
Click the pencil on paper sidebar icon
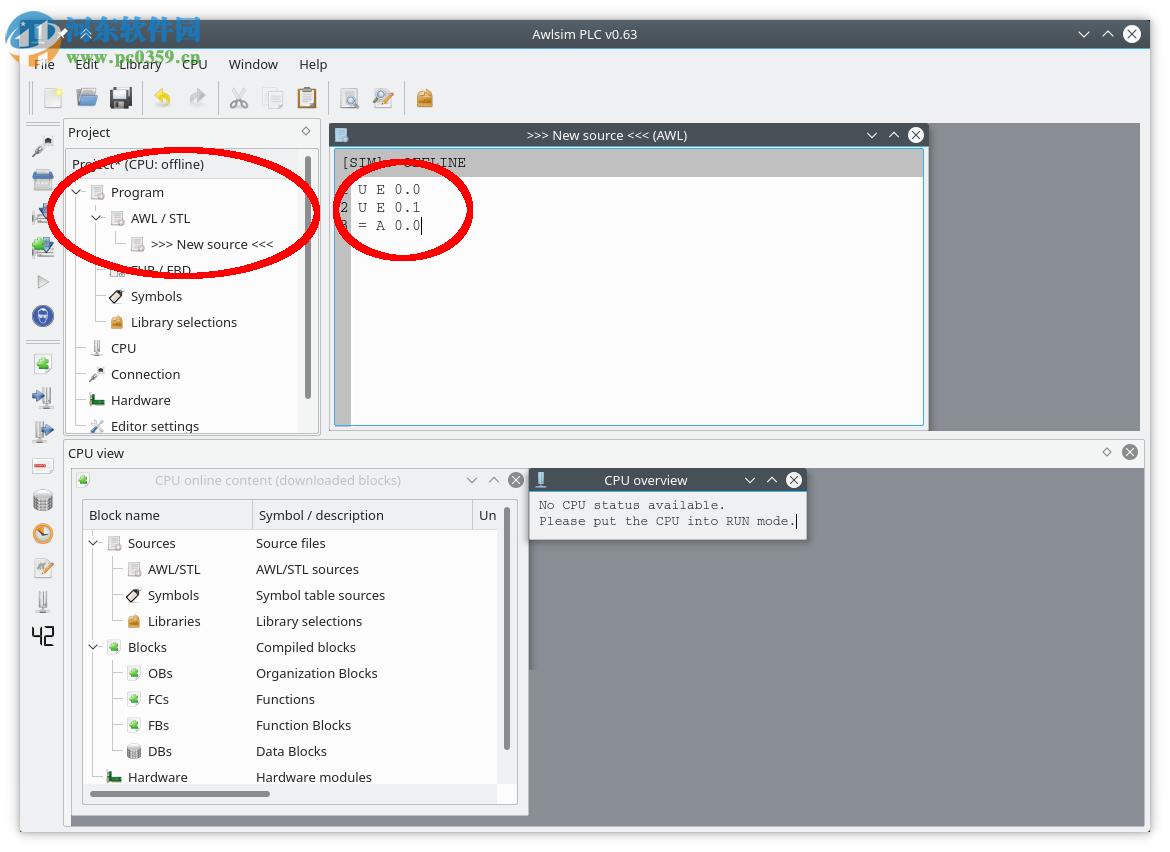click(x=43, y=568)
